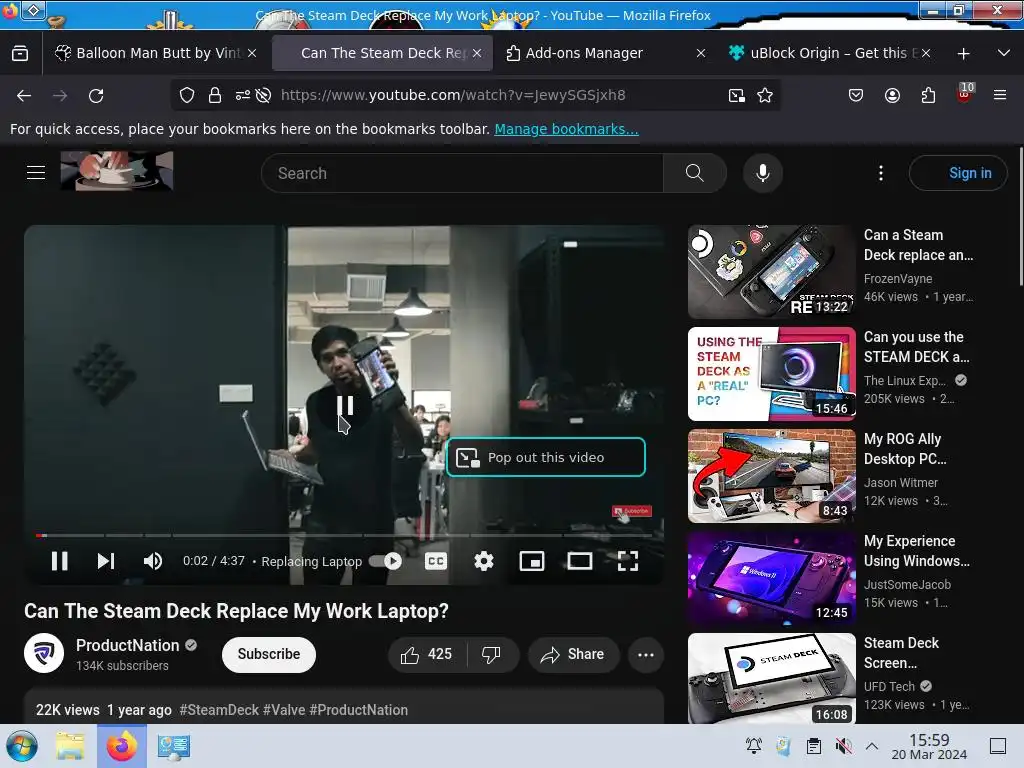Click Pop out this video button

[x=546, y=457]
